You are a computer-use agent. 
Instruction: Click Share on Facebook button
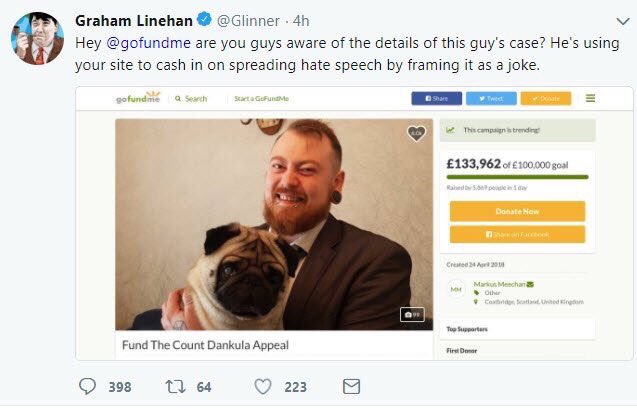coord(517,234)
